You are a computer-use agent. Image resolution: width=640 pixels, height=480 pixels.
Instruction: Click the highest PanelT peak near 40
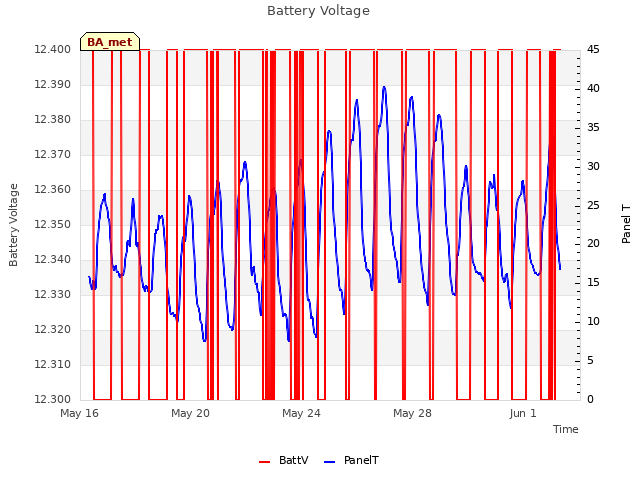[x=384, y=87]
